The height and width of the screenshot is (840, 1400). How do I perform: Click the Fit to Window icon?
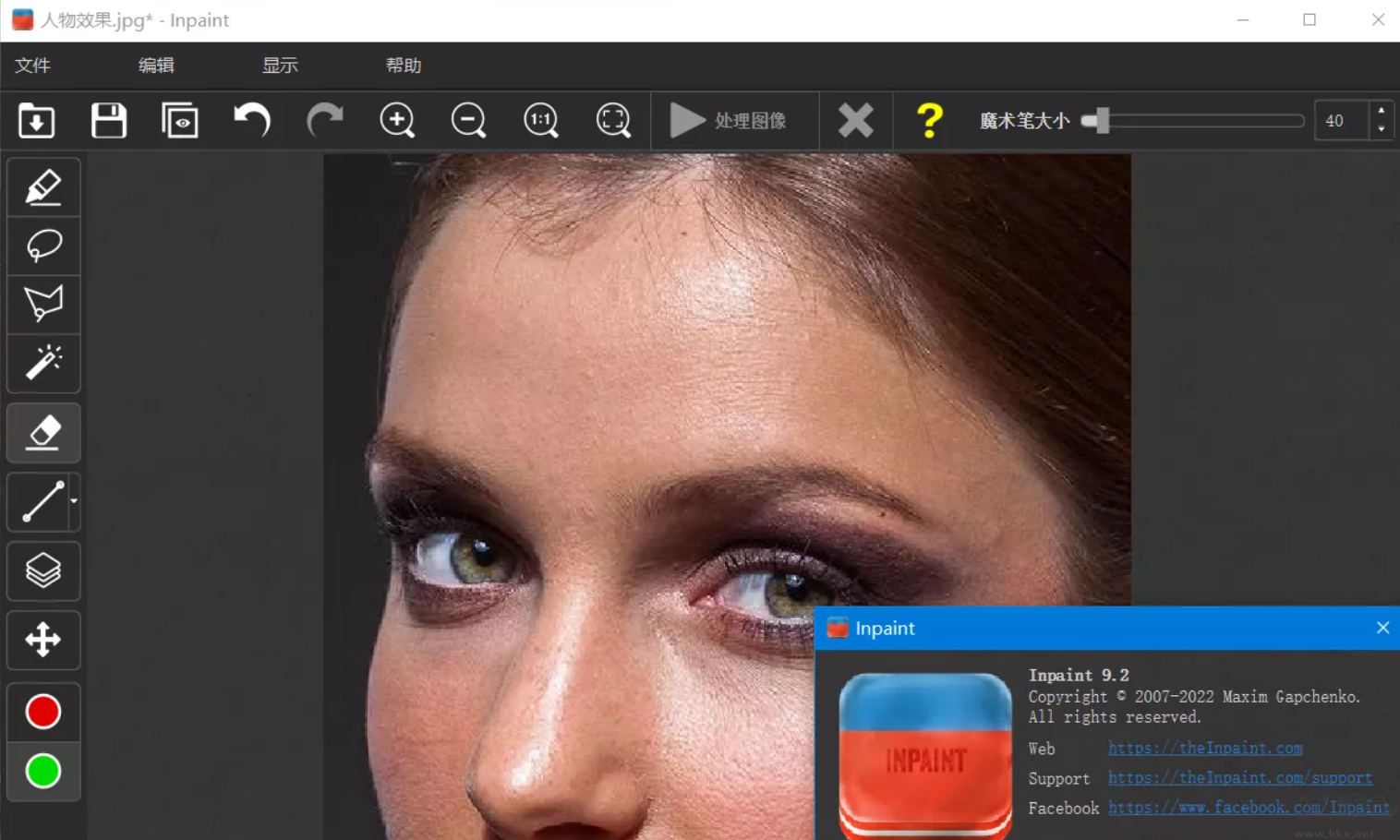tap(612, 120)
